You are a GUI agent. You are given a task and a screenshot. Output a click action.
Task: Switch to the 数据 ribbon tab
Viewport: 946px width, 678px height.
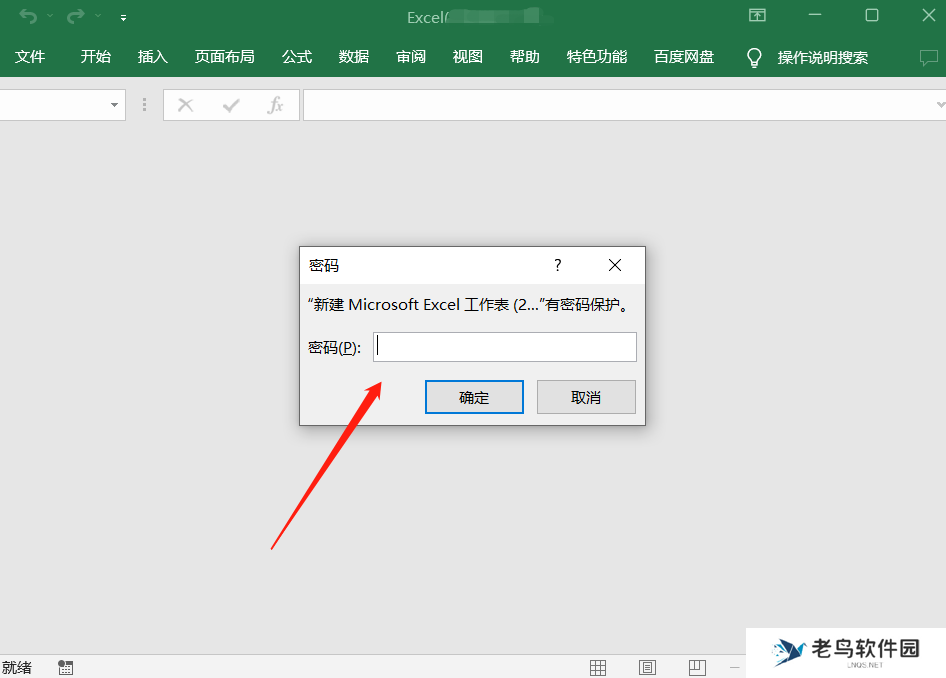point(353,57)
